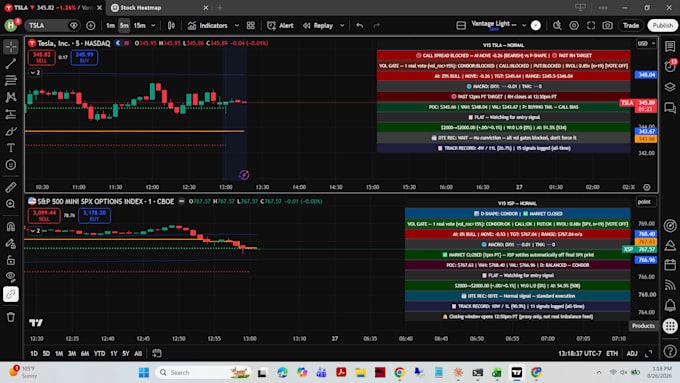The height and width of the screenshot is (383, 680).
Task: Open the object tree layers panel
Action: (x=670, y=87)
